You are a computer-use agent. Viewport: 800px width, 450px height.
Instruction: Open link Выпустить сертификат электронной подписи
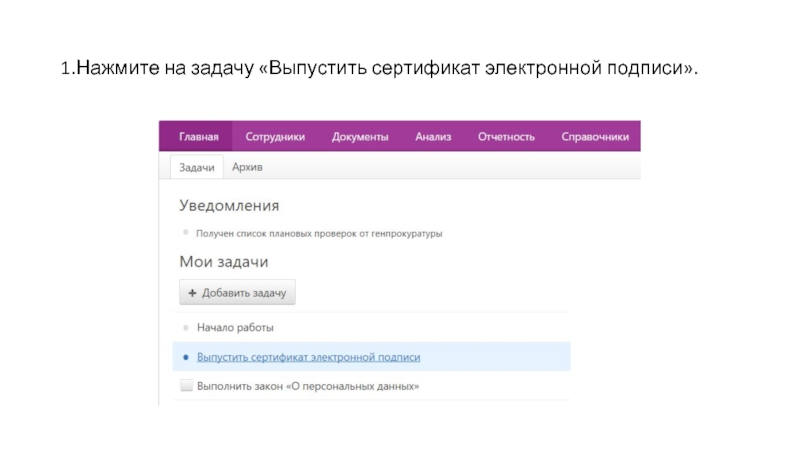point(309,357)
